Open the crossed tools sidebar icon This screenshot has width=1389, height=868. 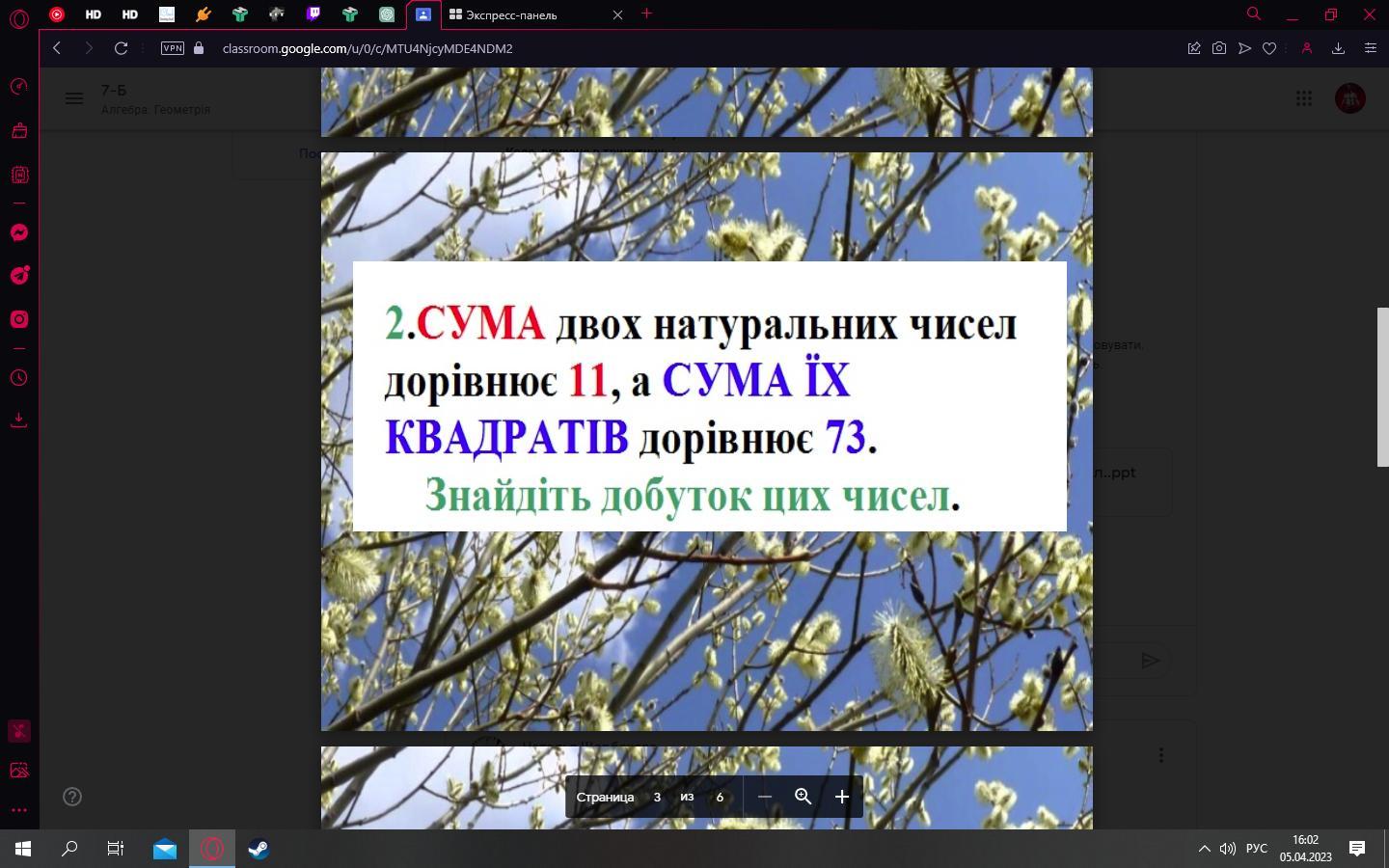pyautogui.click(x=18, y=731)
